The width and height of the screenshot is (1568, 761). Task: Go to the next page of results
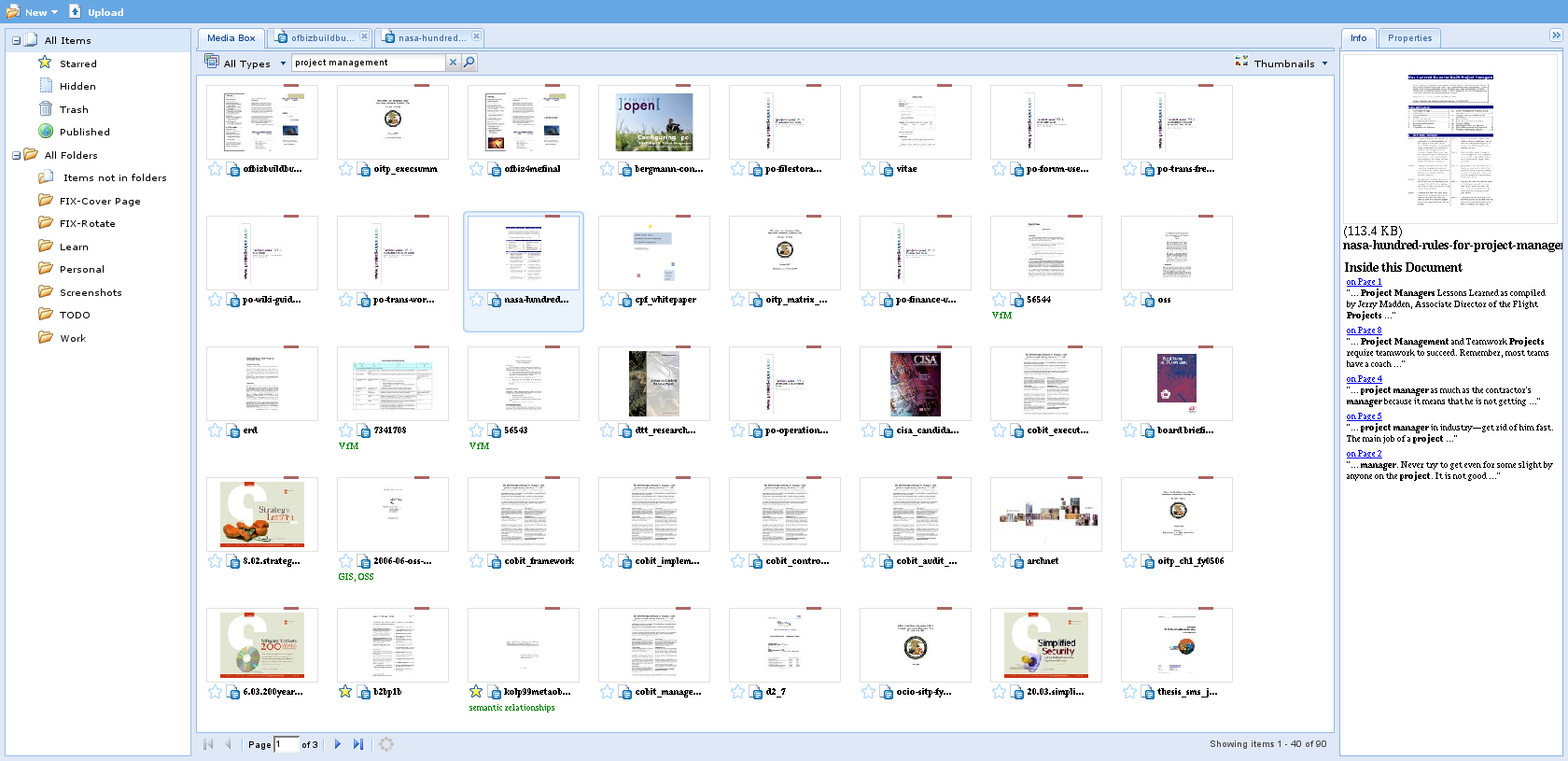(338, 744)
